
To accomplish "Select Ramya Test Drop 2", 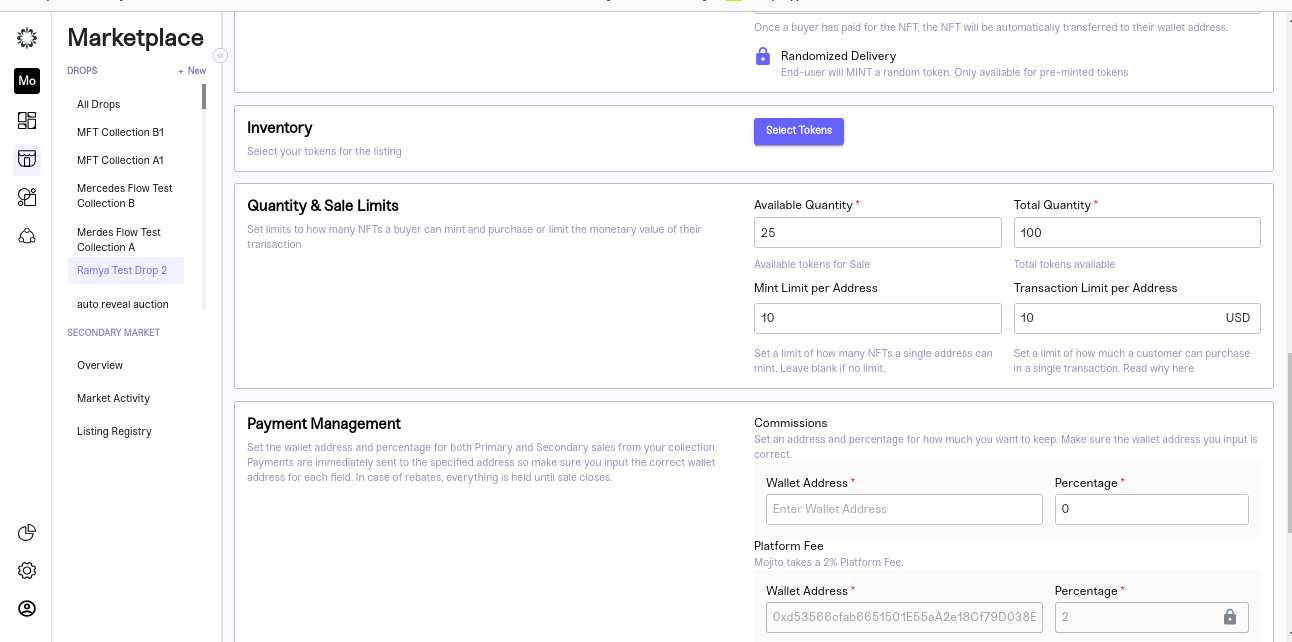I will (126, 270).
